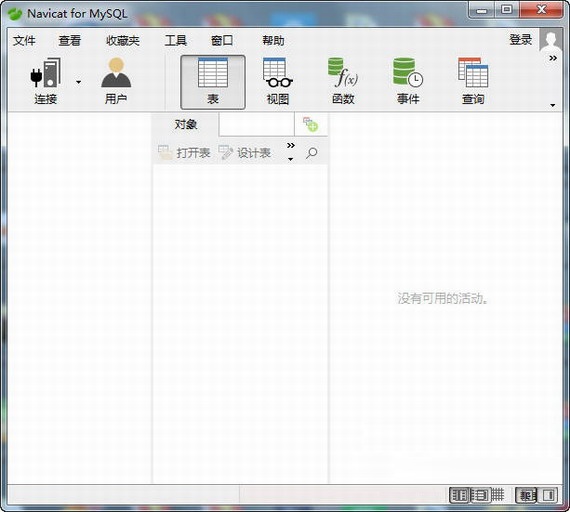570x512 pixels.
Task: Open the 事件 event clock icon
Action: (408, 73)
